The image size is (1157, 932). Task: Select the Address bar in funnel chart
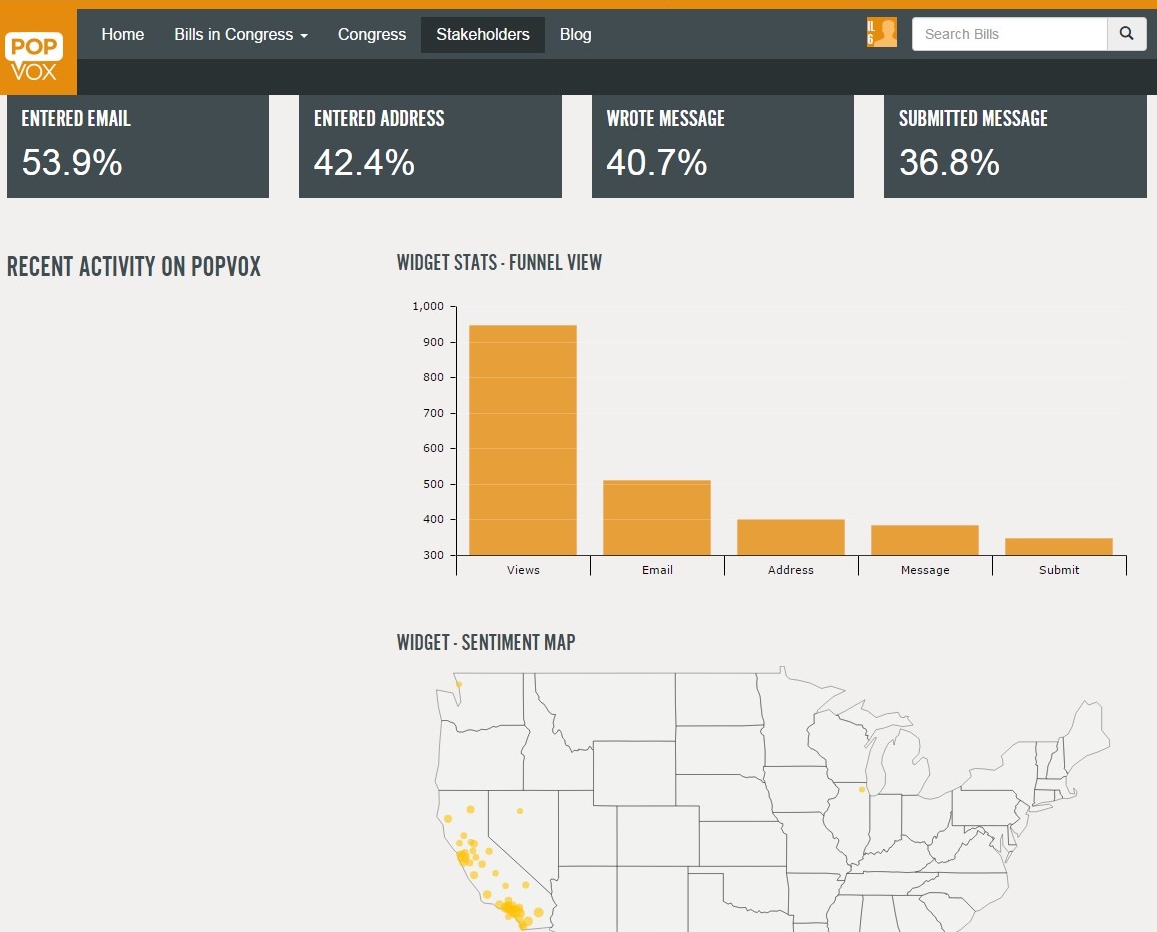click(x=790, y=537)
